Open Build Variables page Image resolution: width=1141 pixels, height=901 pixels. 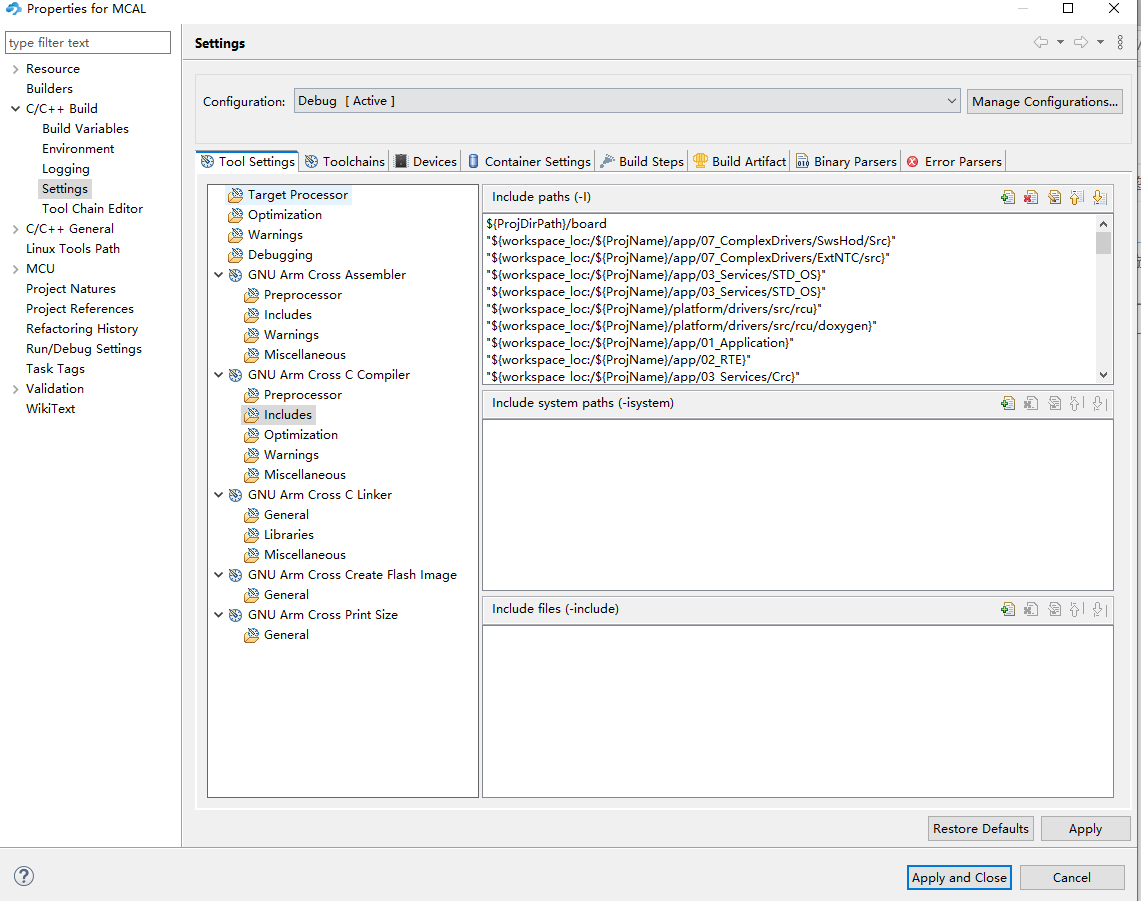(85, 129)
